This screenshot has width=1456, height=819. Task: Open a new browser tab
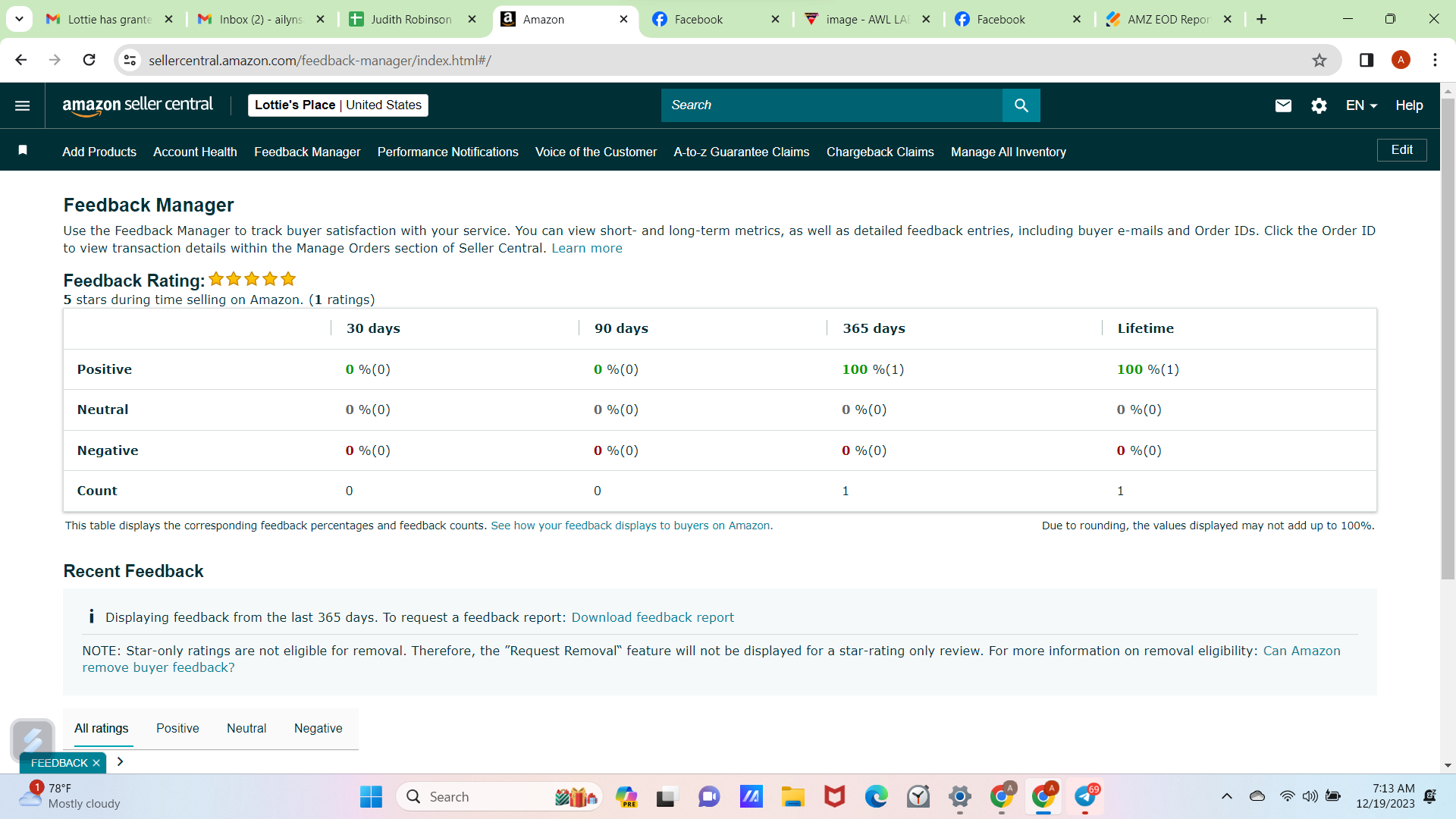(1262, 19)
